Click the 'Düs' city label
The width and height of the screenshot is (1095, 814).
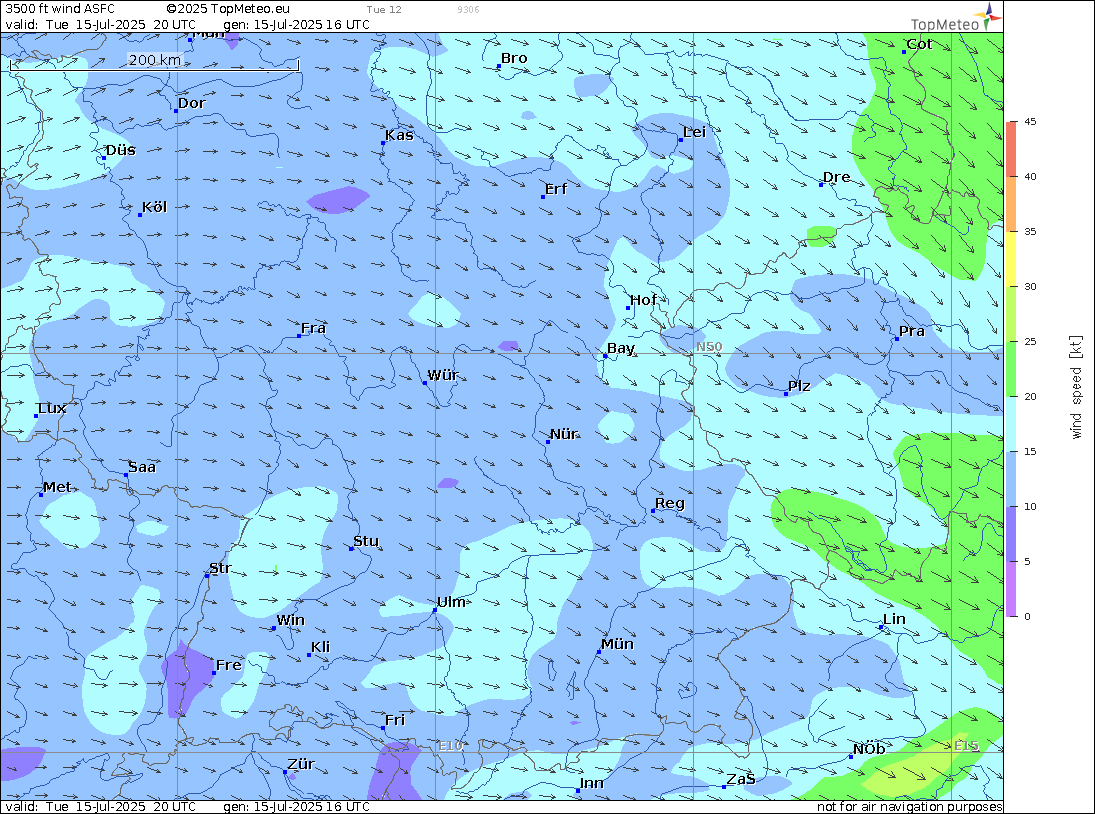coord(120,150)
